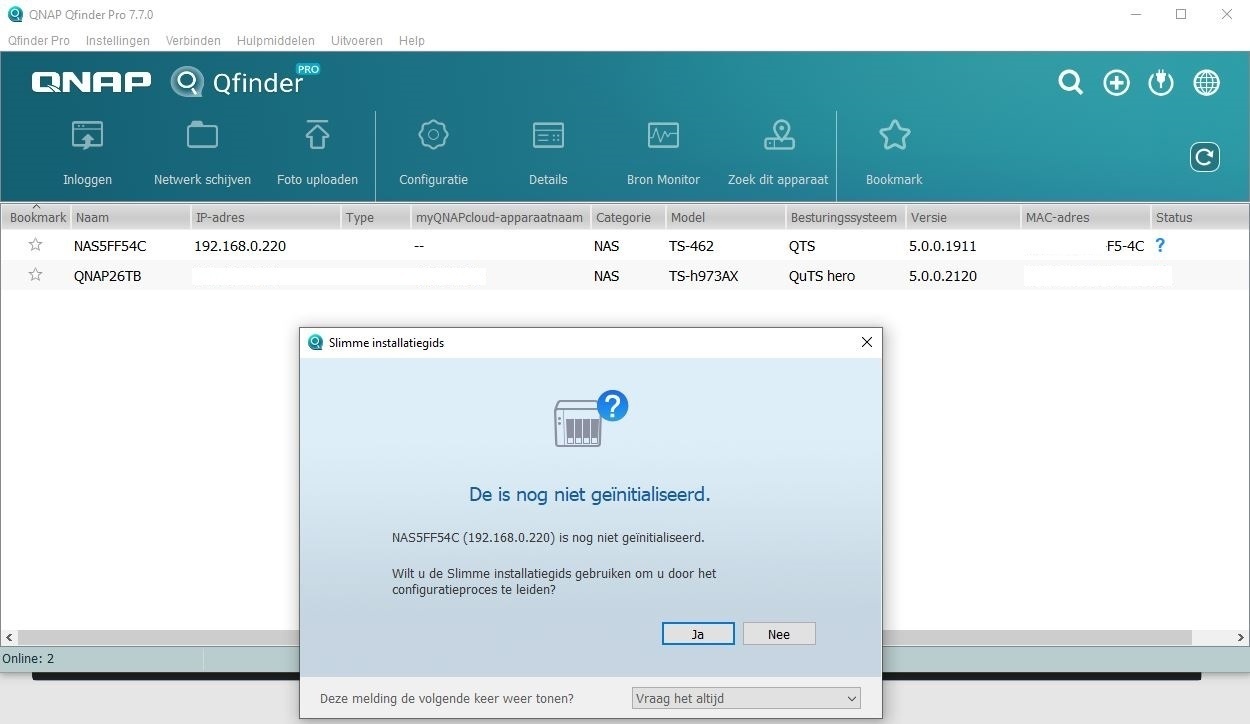1250x724 pixels.
Task: Click version 5.0.0.1911 cell
Action: coord(943,246)
